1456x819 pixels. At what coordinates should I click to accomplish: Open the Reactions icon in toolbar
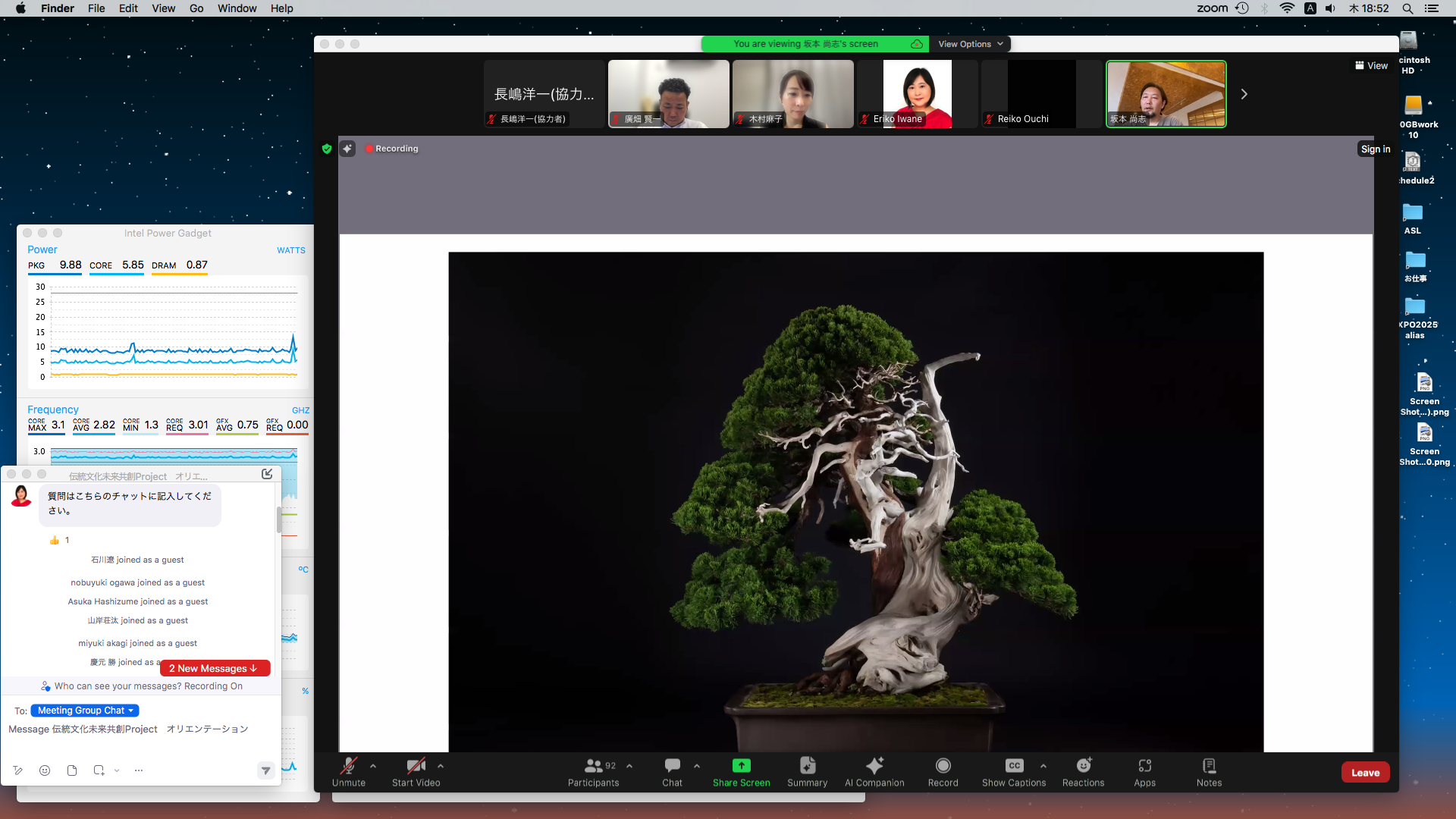pos(1083,766)
